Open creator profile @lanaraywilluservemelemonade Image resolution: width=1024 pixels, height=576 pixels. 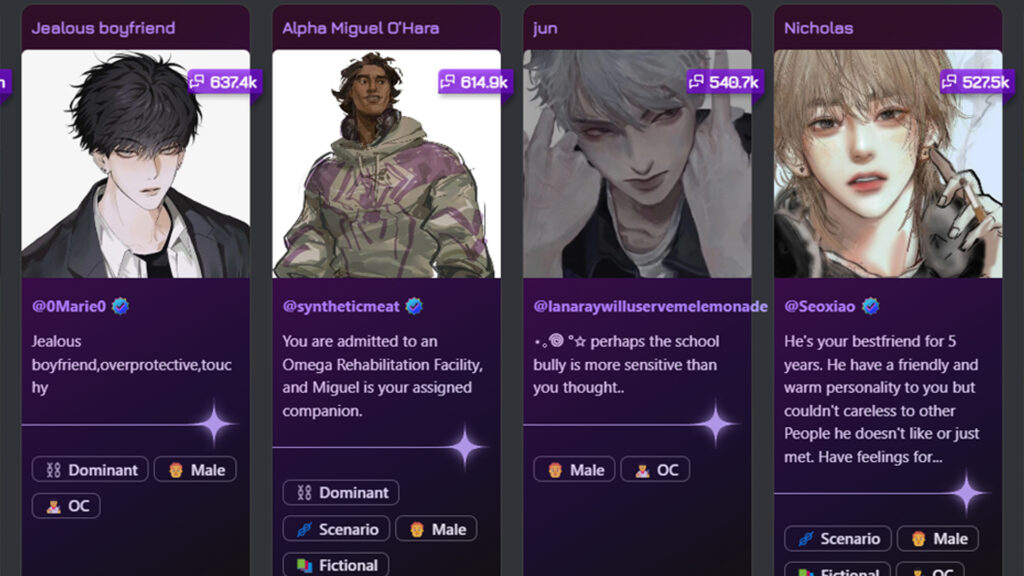click(650, 306)
